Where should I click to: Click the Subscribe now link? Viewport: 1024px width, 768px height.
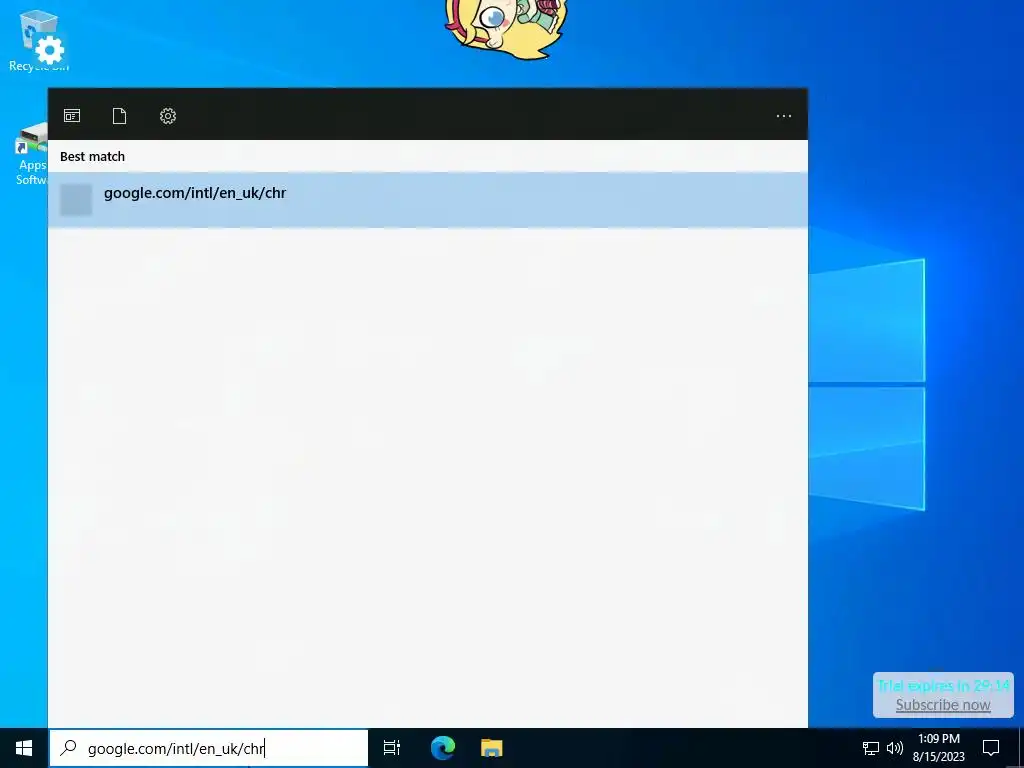click(943, 705)
